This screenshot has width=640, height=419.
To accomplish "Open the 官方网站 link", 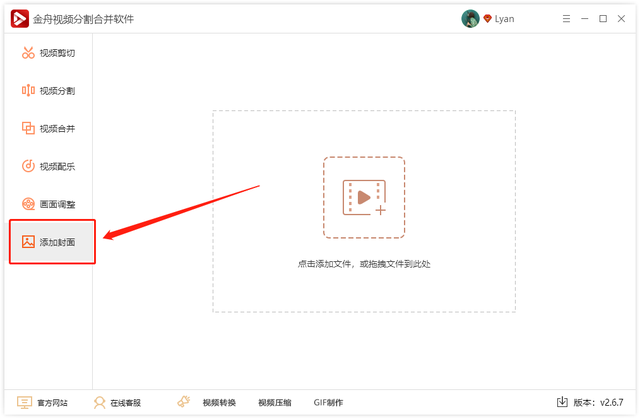I will tap(52, 403).
